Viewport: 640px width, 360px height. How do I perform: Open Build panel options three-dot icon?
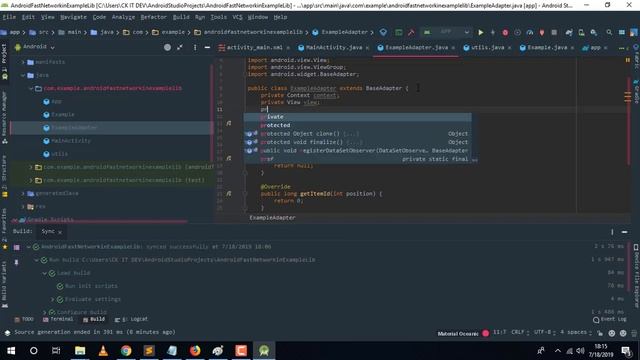click(x=612, y=232)
